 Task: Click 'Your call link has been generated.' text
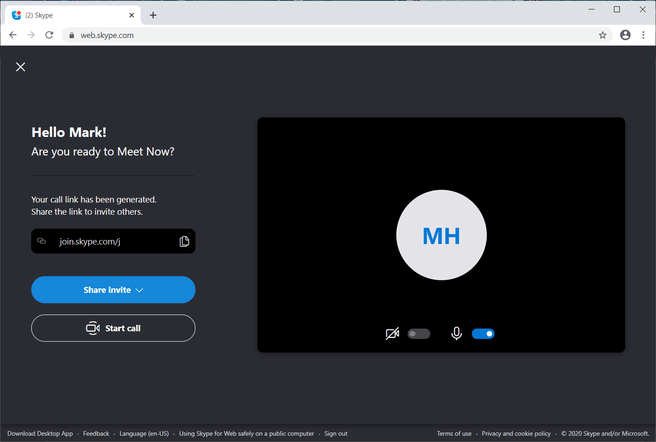[94, 200]
